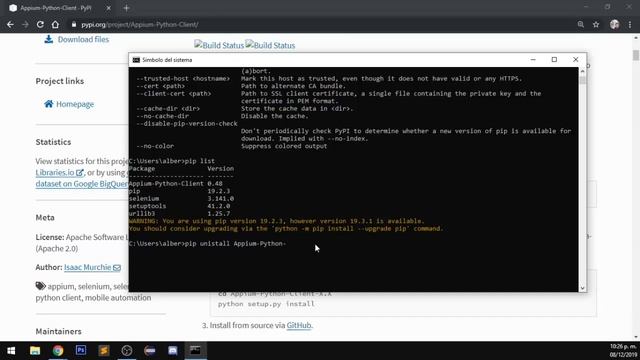The width and height of the screenshot is (640, 360).
Task: Click the house icon next to Homepage
Action: tap(49, 104)
